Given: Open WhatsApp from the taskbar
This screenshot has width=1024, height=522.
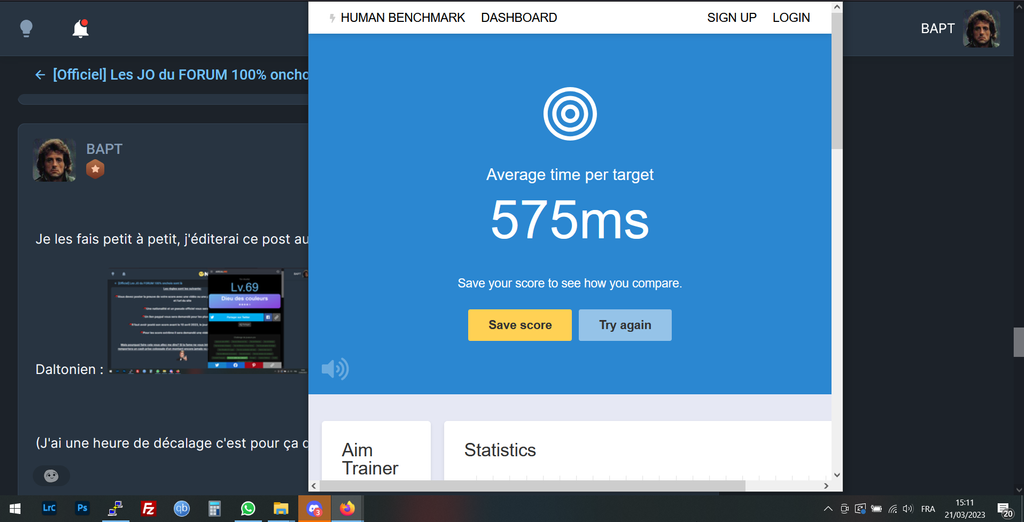Looking at the screenshot, I should [248, 508].
